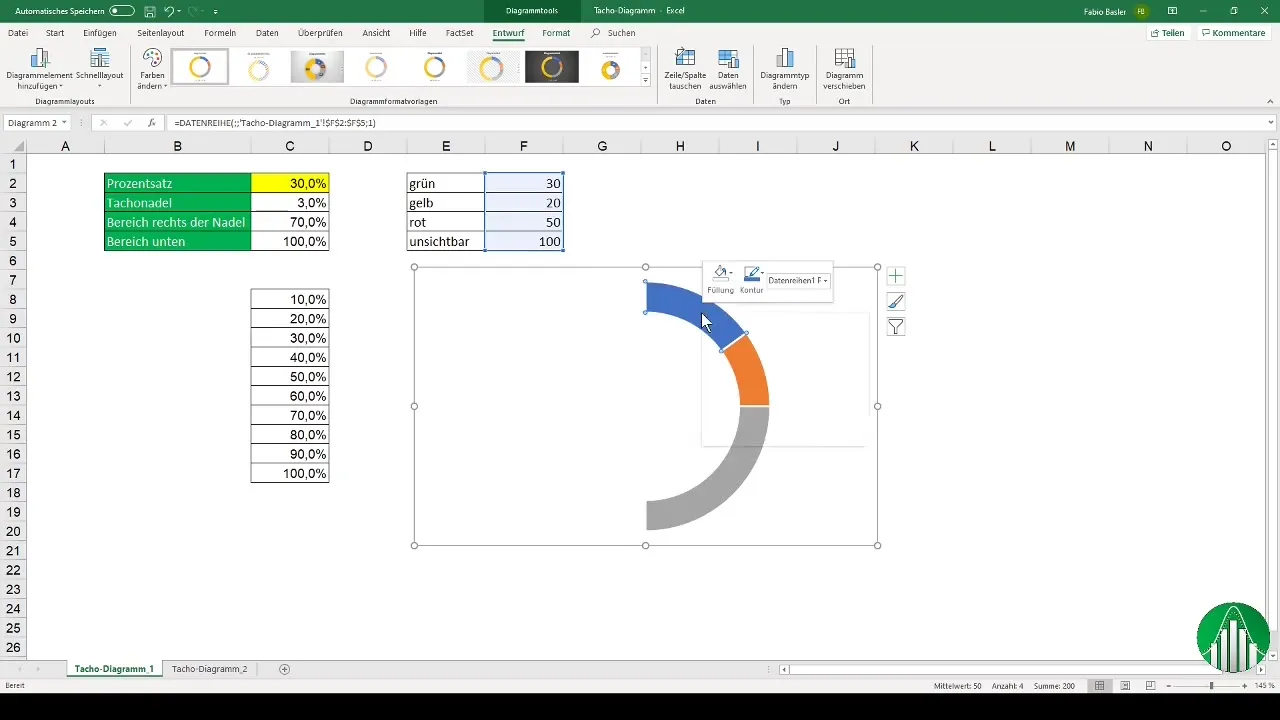Switch to the Einfügen ribbon tab
The height and width of the screenshot is (720, 1280).
point(100,33)
